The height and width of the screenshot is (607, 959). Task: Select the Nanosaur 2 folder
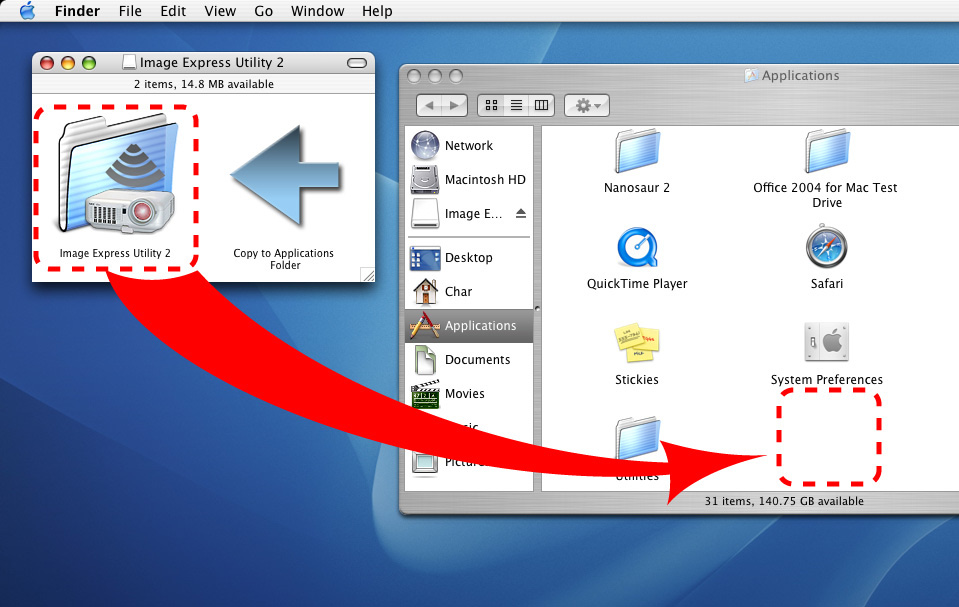(637, 151)
